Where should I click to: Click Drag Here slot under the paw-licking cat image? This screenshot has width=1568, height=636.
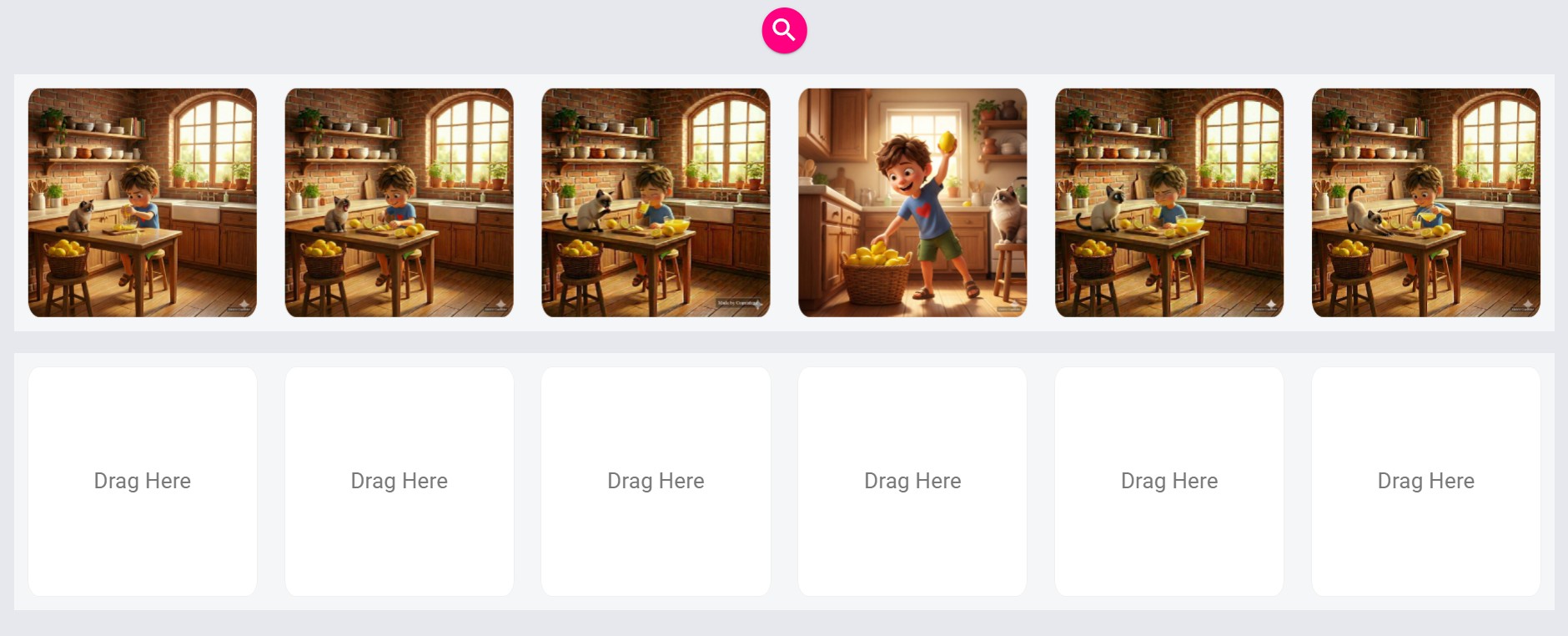[656, 482]
